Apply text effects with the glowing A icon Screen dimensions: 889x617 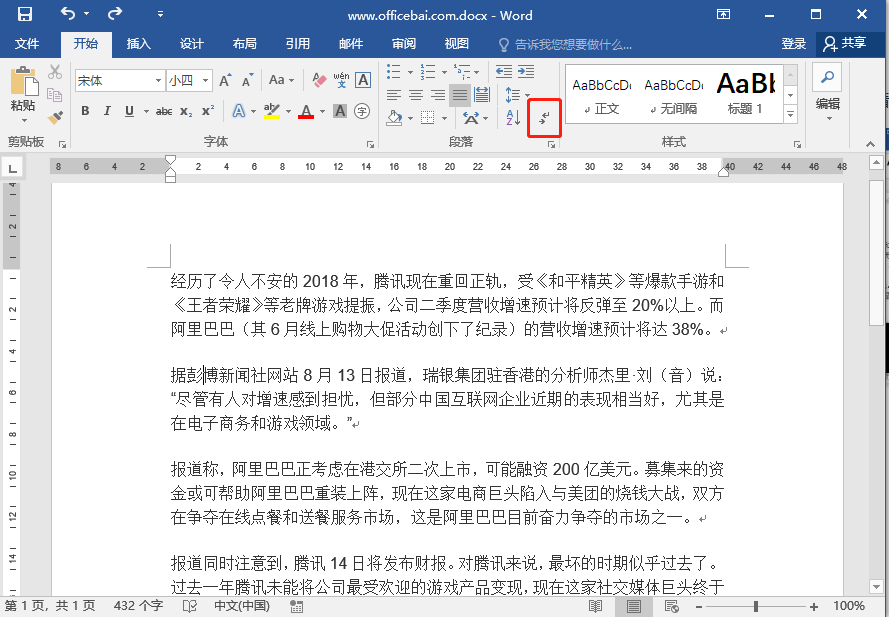(239, 111)
